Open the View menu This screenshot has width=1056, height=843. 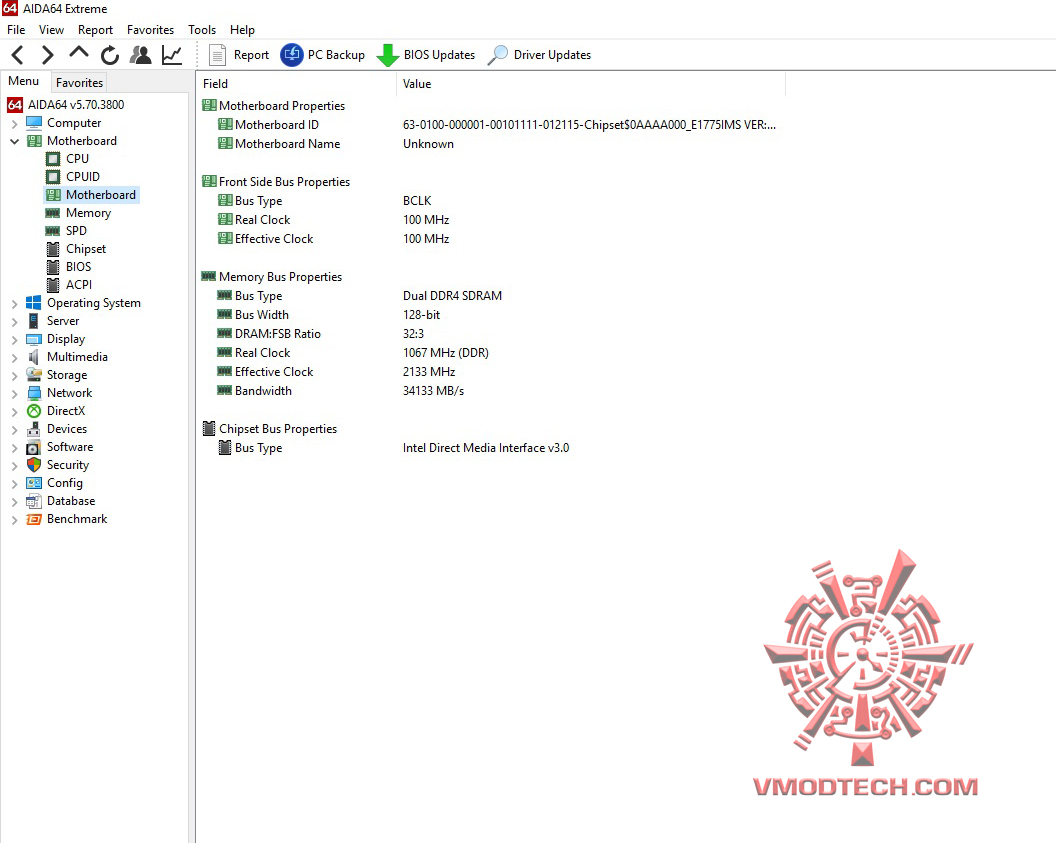tap(51, 30)
